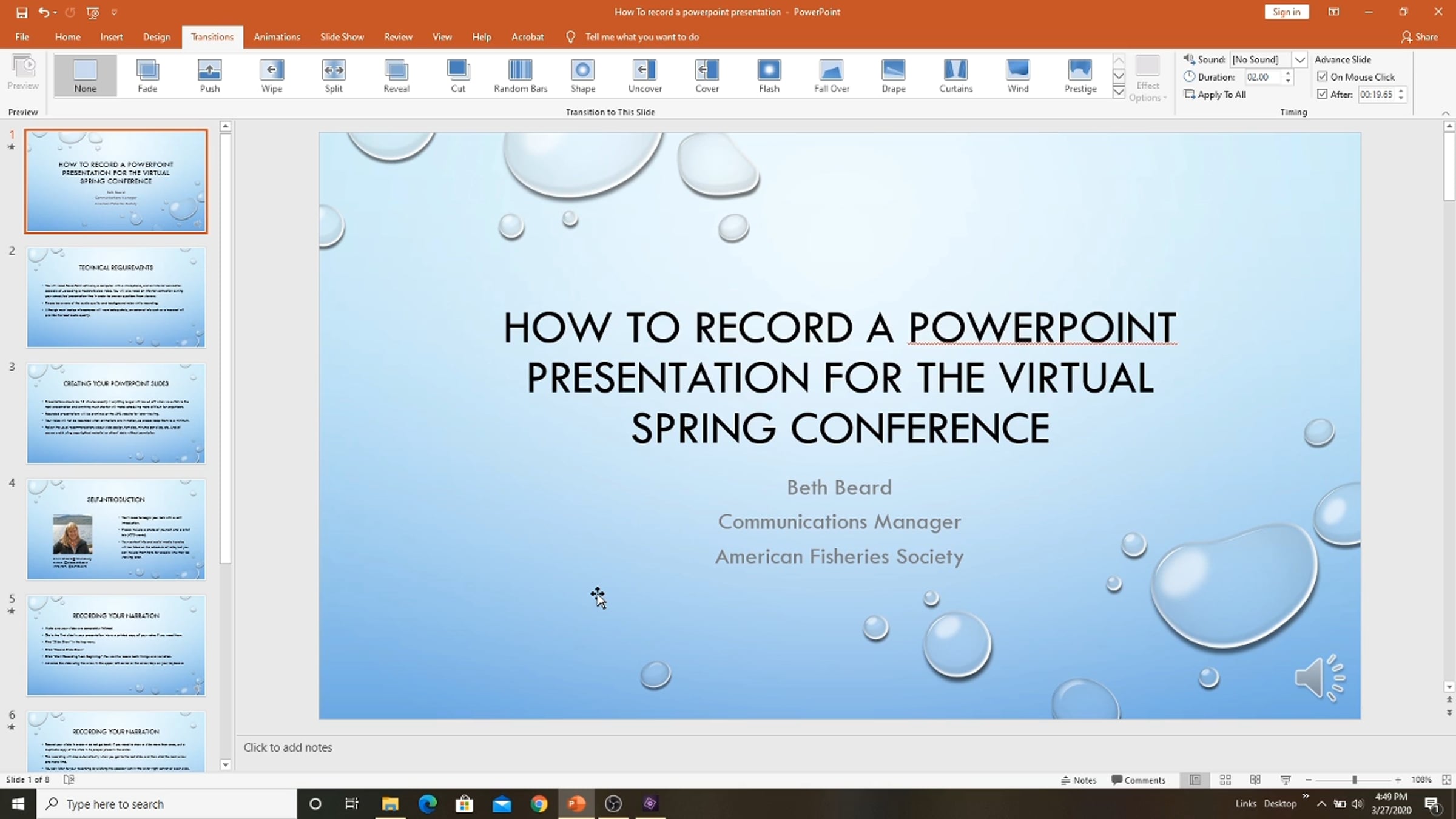Open Reading View from status bar

(1255, 780)
